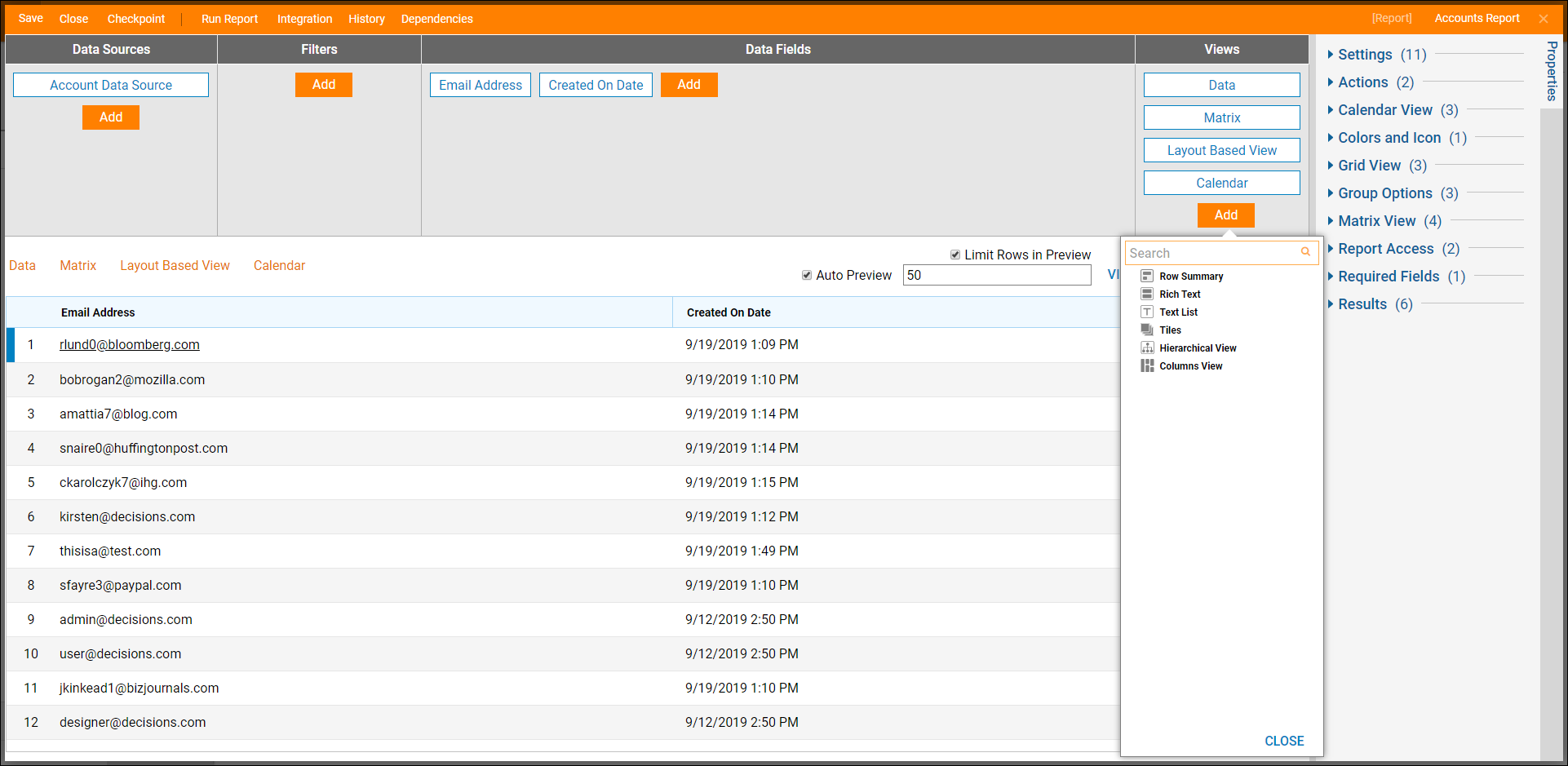Image resolution: width=1568 pixels, height=766 pixels.
Task: Click the Email Address field button
Action: coord(481,85)
